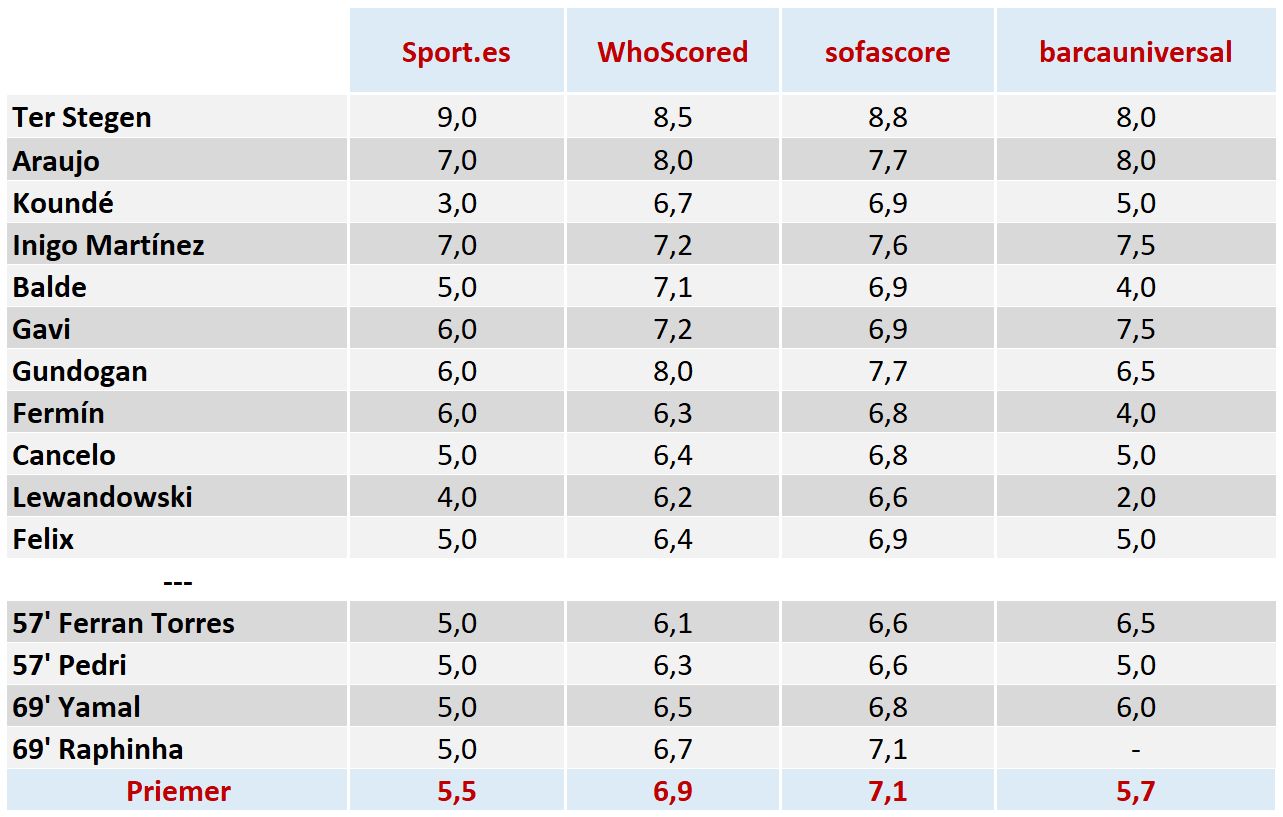
Task: Click Balde's barcauniversal rating 4,0
Action: click(1135, 287)
